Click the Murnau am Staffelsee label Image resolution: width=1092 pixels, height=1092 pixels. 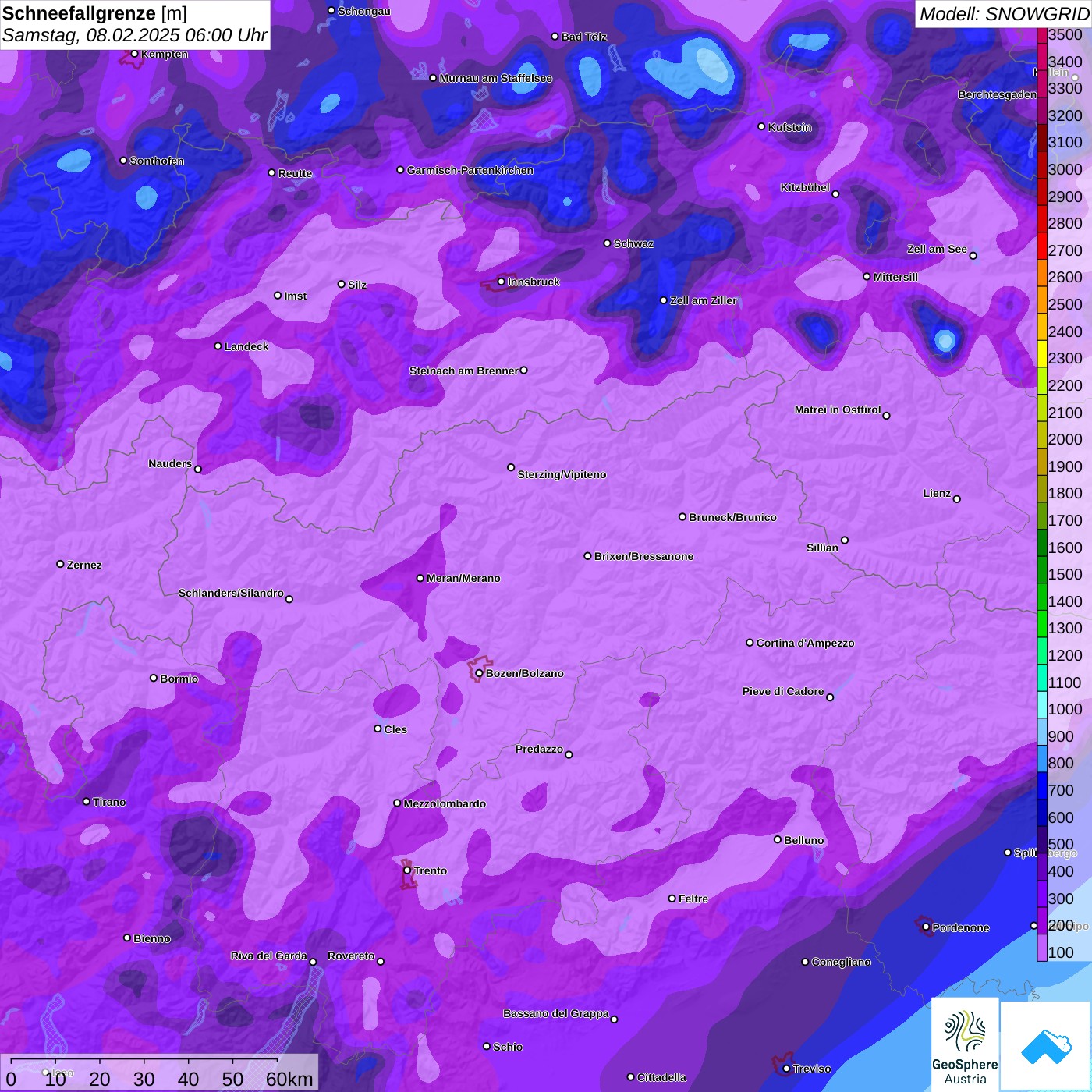[x=495, y=78]
